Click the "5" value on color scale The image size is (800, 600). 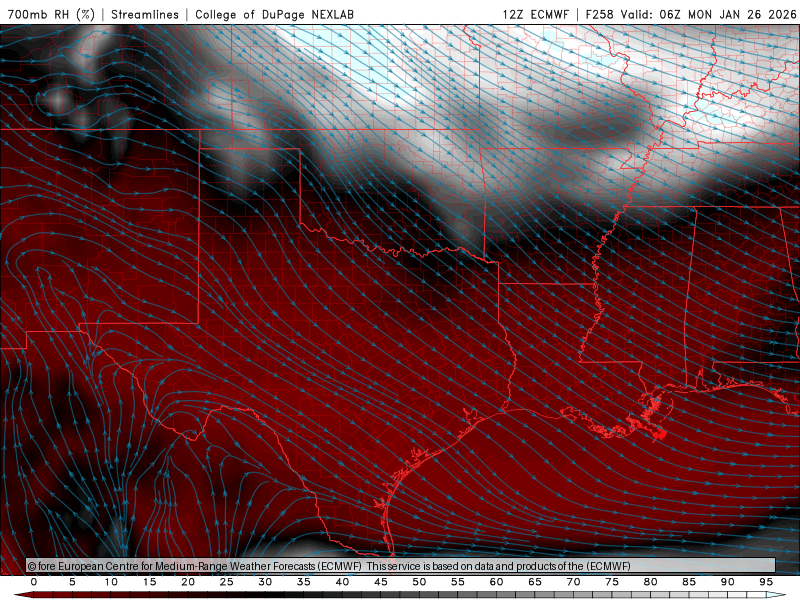[x=72, y=582]
